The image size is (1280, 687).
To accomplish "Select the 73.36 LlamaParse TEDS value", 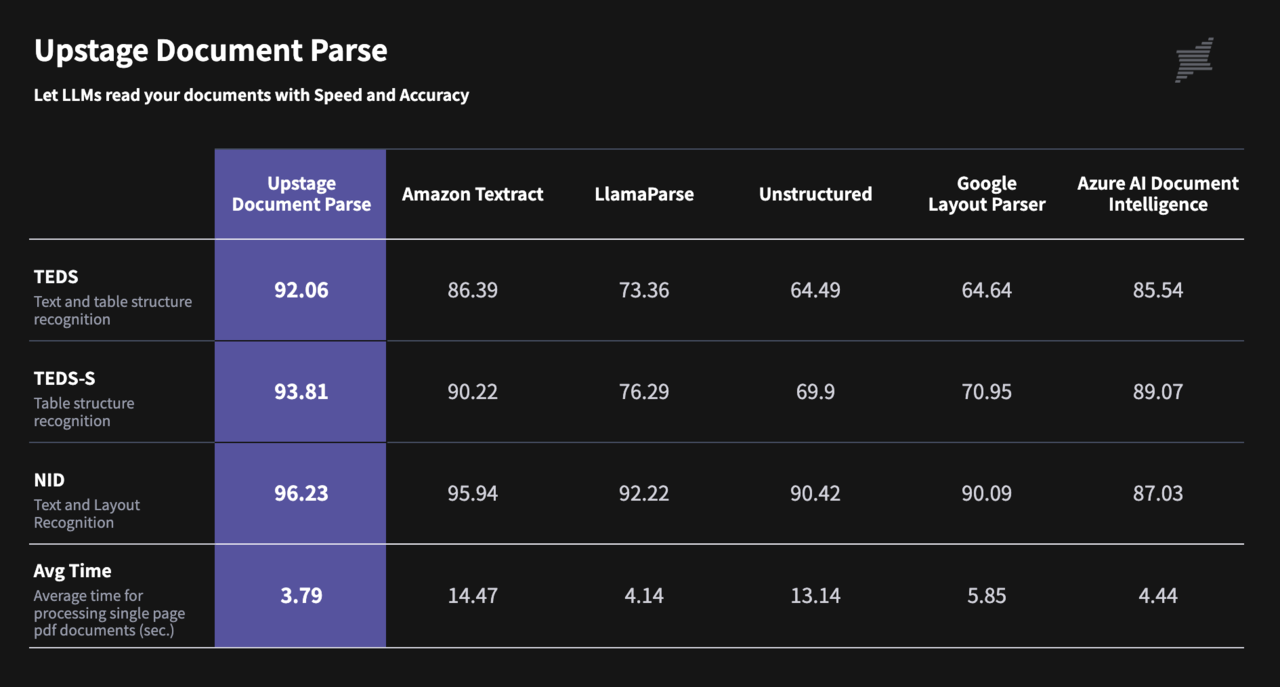I will (644, 290).
